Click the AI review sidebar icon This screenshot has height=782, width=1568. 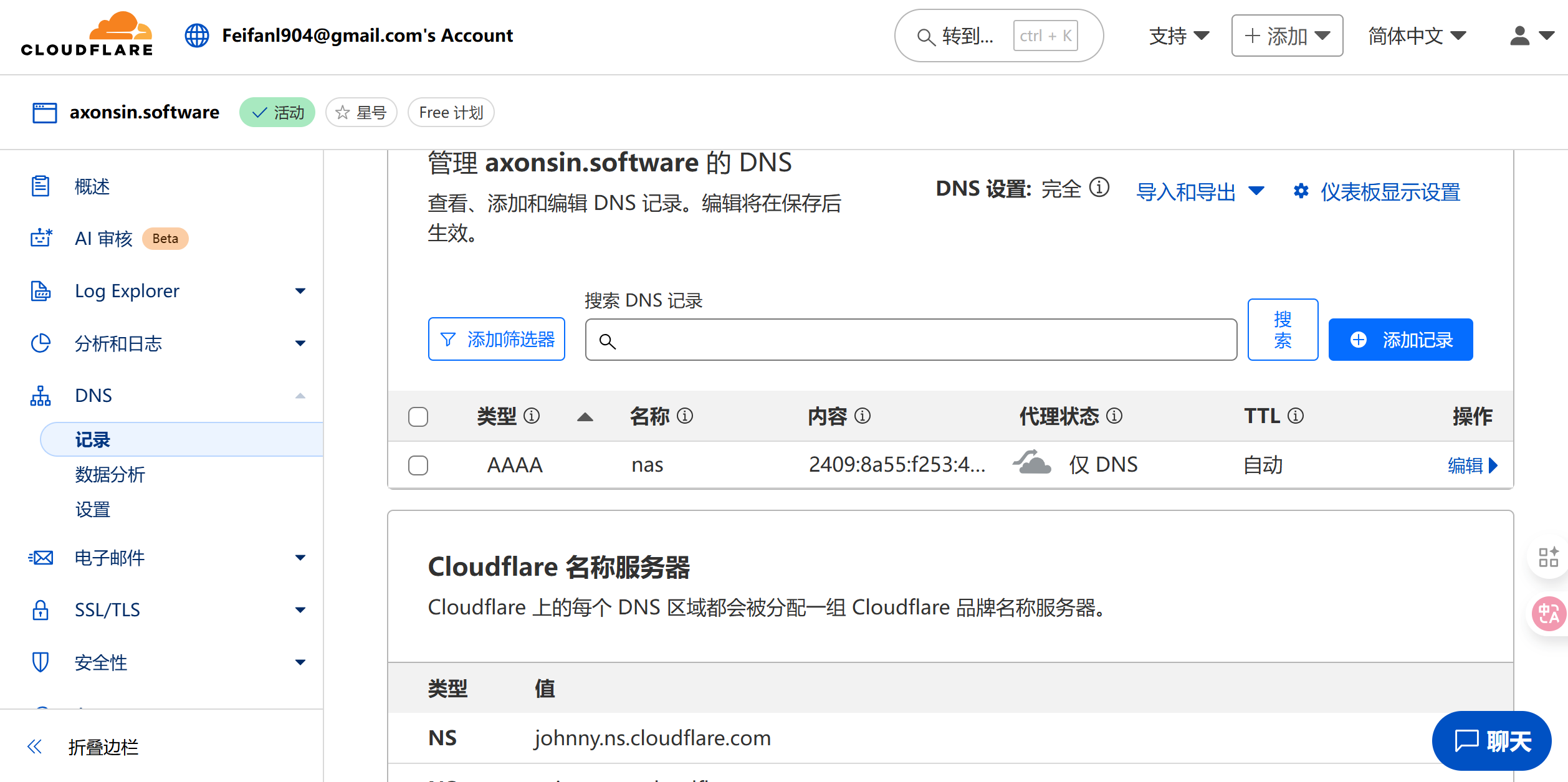coord(41,238)
